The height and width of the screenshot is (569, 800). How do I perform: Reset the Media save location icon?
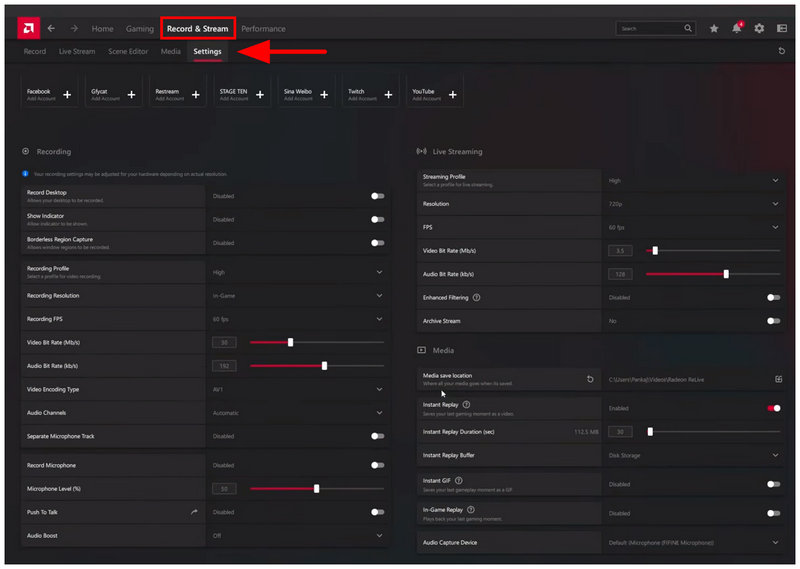590,379
